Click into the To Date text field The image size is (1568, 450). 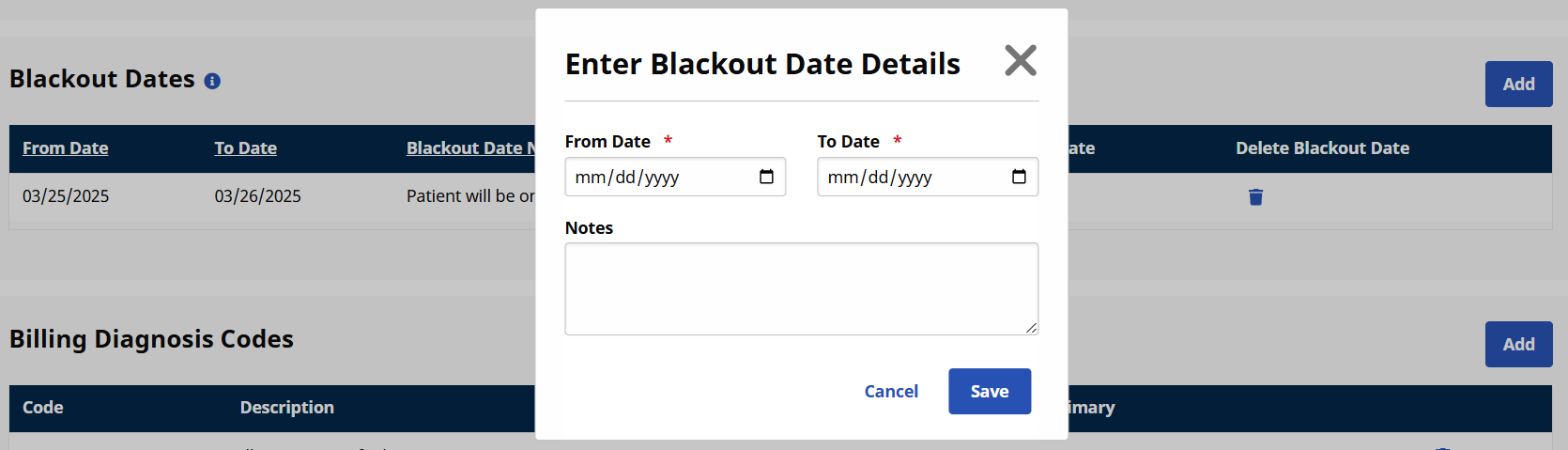[x=910, y=177]
